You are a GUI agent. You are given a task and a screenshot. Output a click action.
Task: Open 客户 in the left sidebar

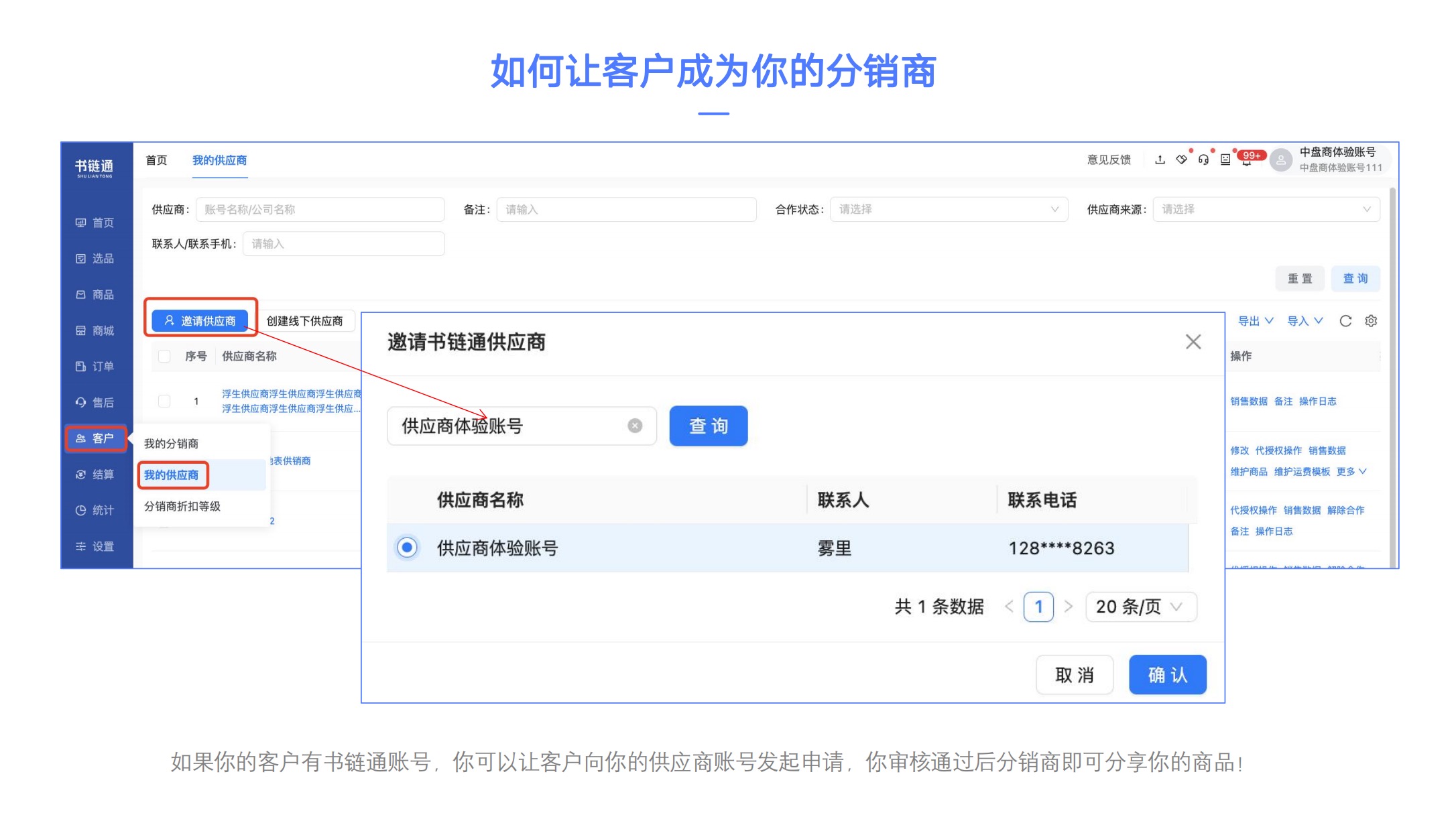click(95, 438)
